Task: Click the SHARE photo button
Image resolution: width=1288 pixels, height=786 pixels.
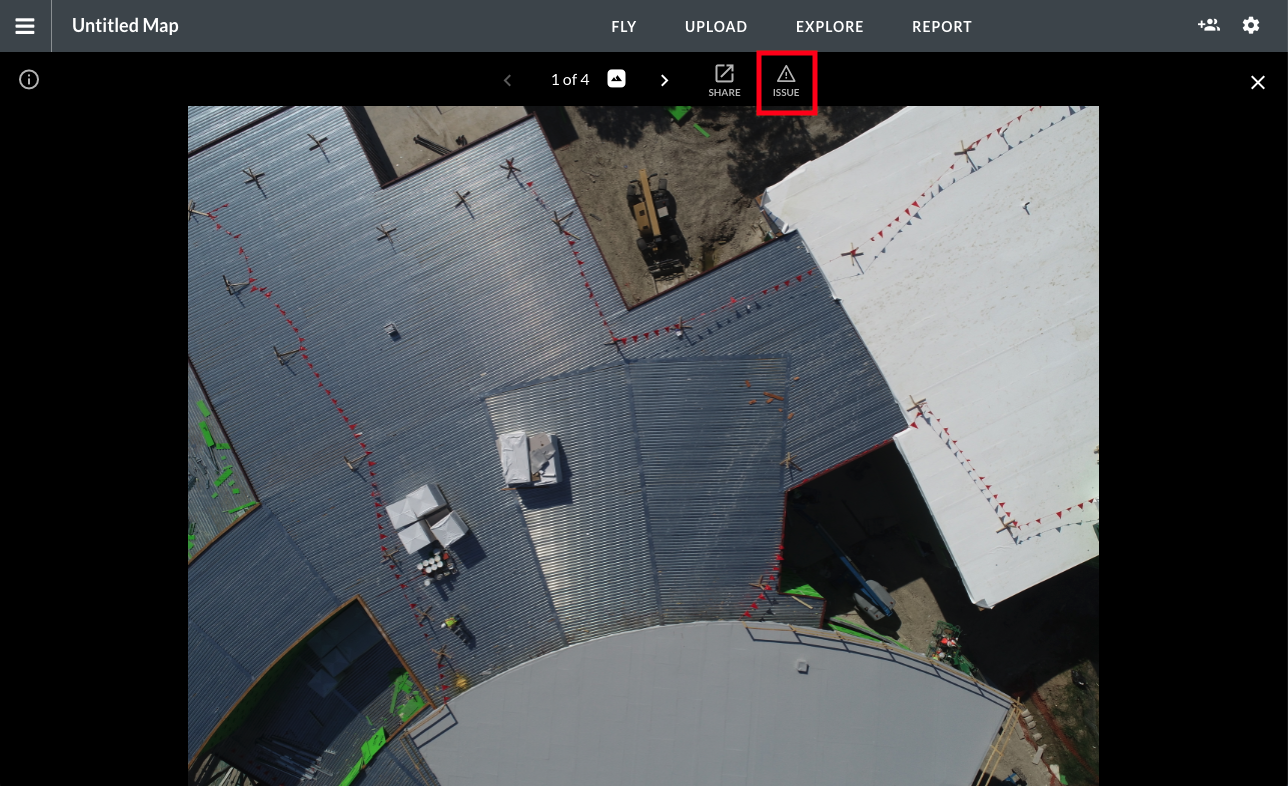Action: (724, 81)
